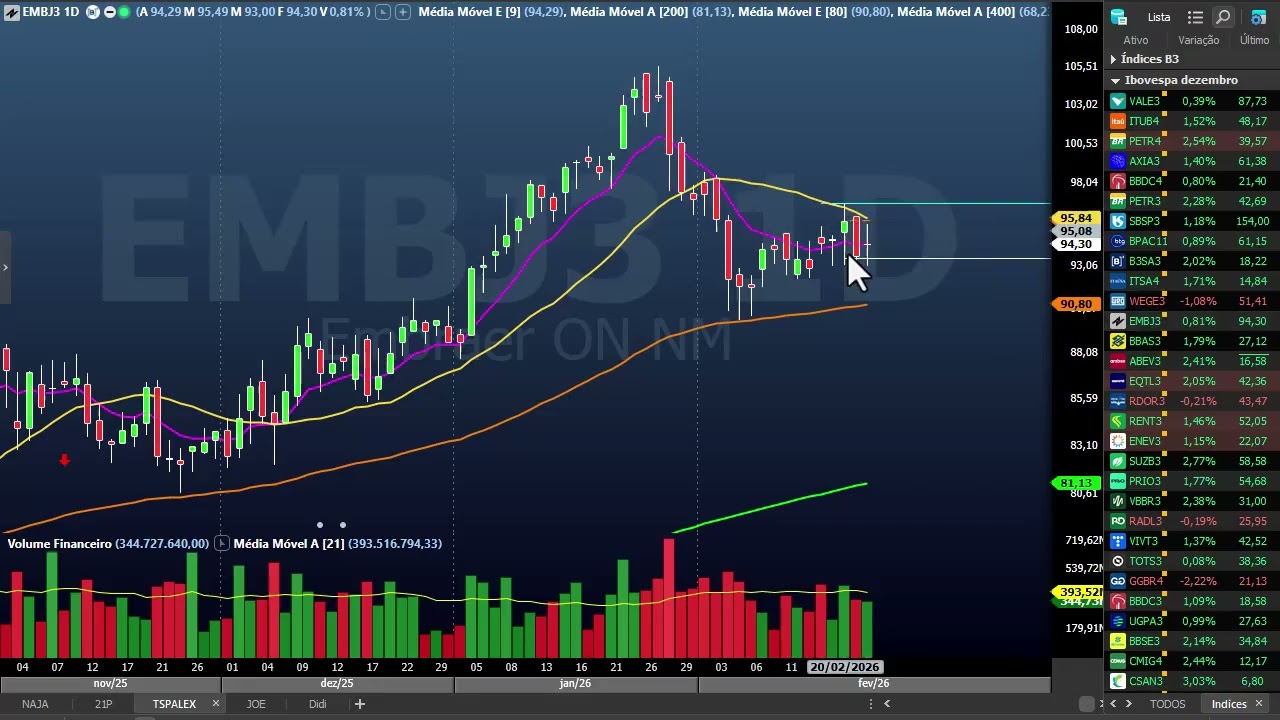Click the chart type icon beside EMBJ3 1D
The image size is (1280, 720).
(x=12, y=12)
